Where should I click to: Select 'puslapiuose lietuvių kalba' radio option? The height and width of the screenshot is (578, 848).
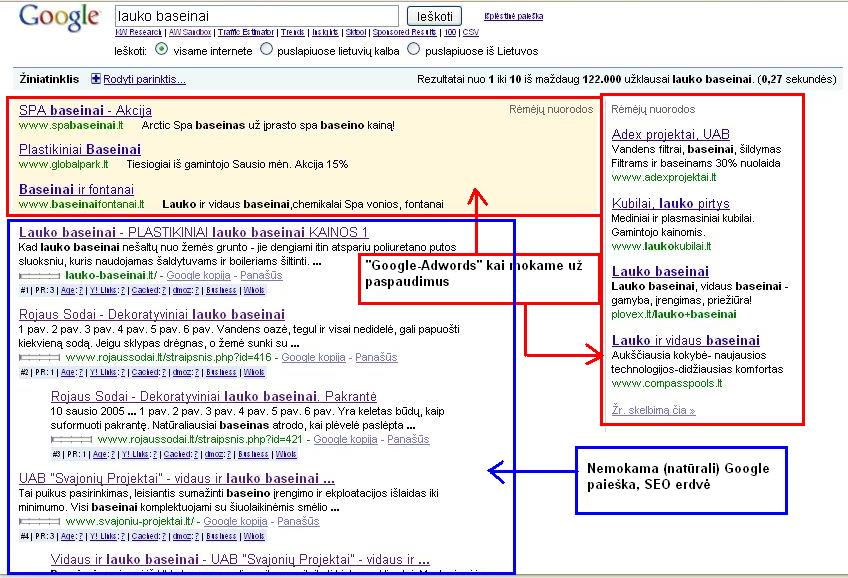[266, 50]
